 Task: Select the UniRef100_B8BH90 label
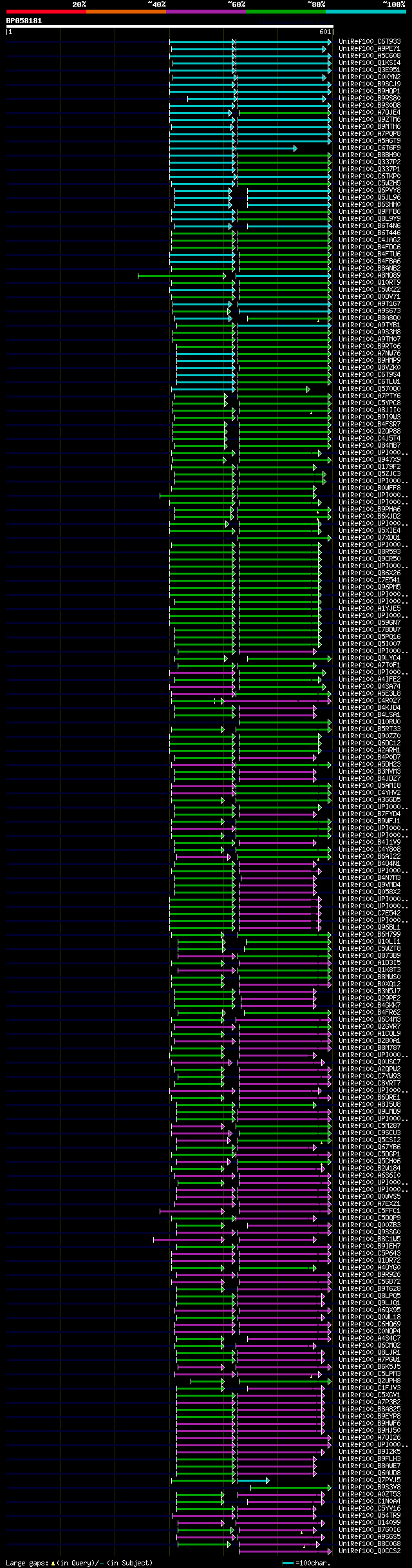[x=370, y=155]
